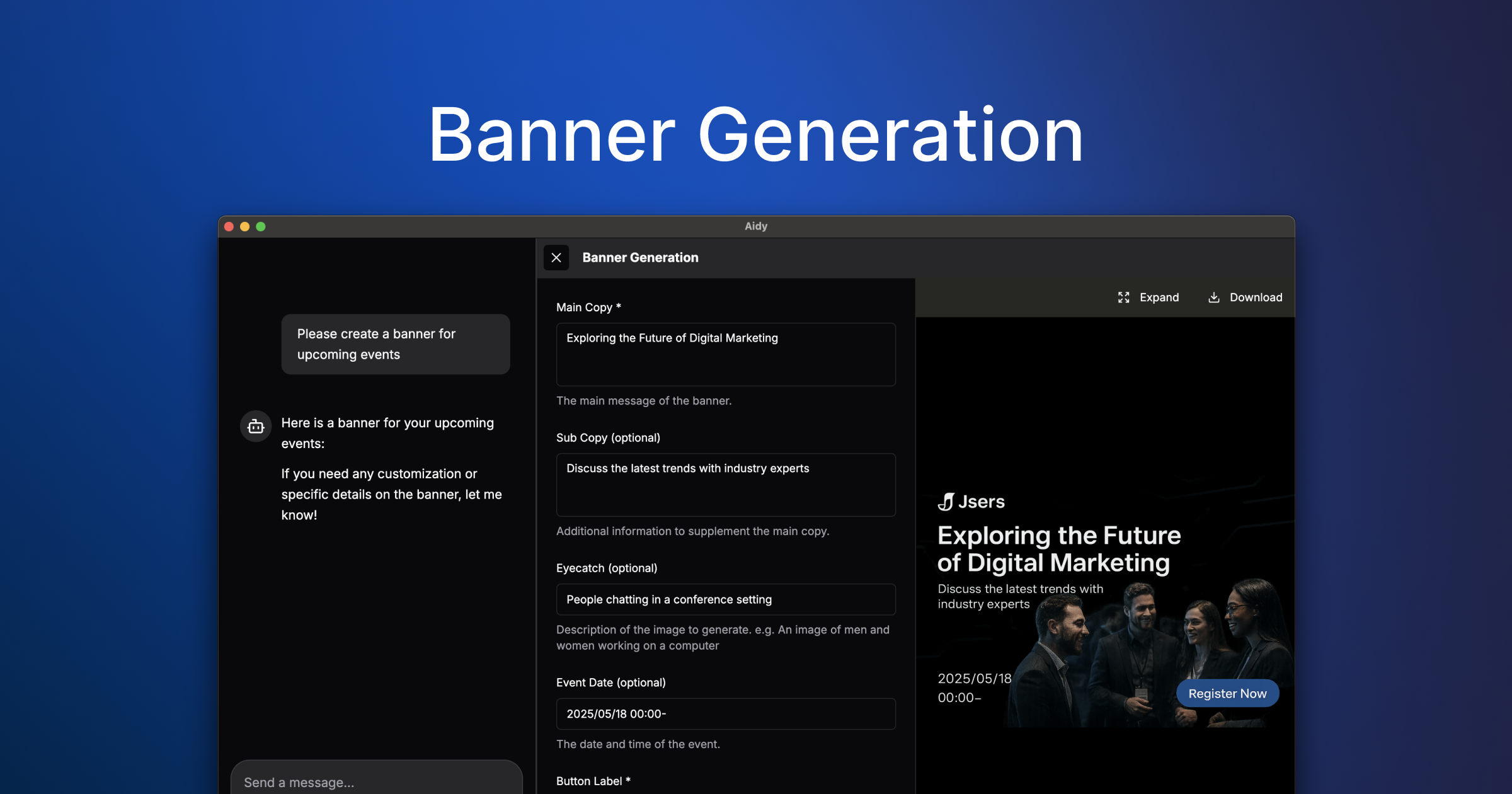Click the Expand fullscreen icon

1123,297
